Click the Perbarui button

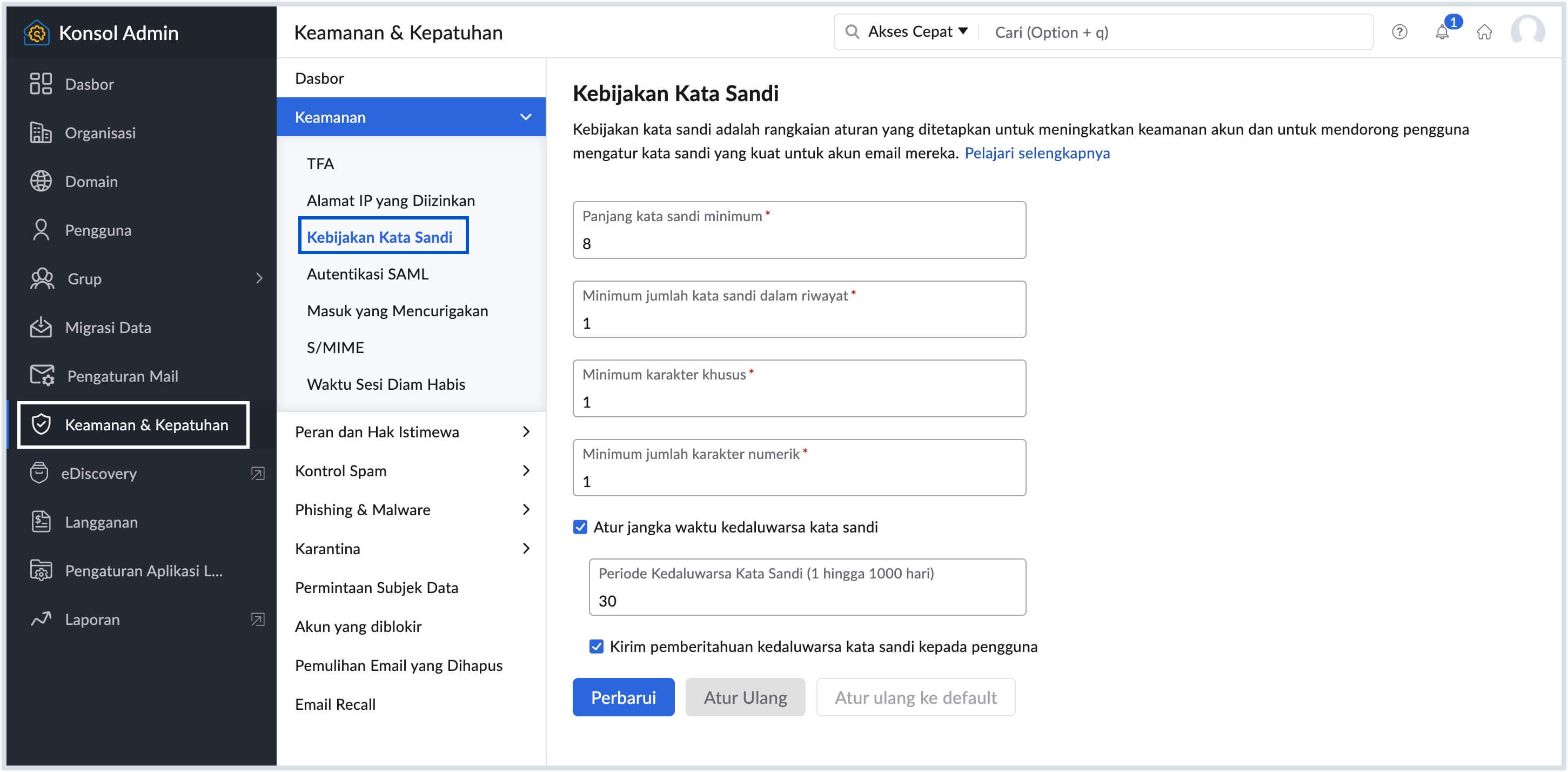pos(622,697)
